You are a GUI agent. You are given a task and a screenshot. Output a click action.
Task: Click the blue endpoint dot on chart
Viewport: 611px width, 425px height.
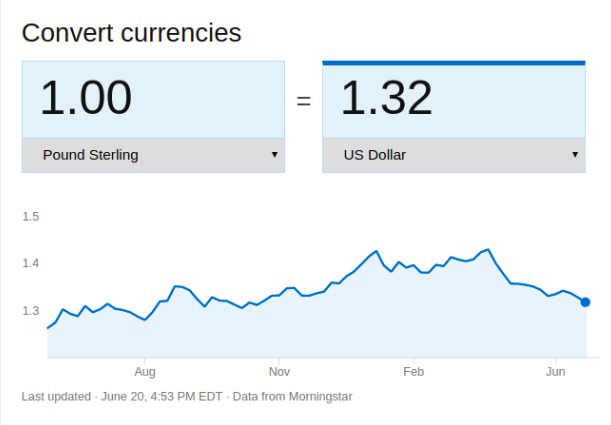(585, 302)
